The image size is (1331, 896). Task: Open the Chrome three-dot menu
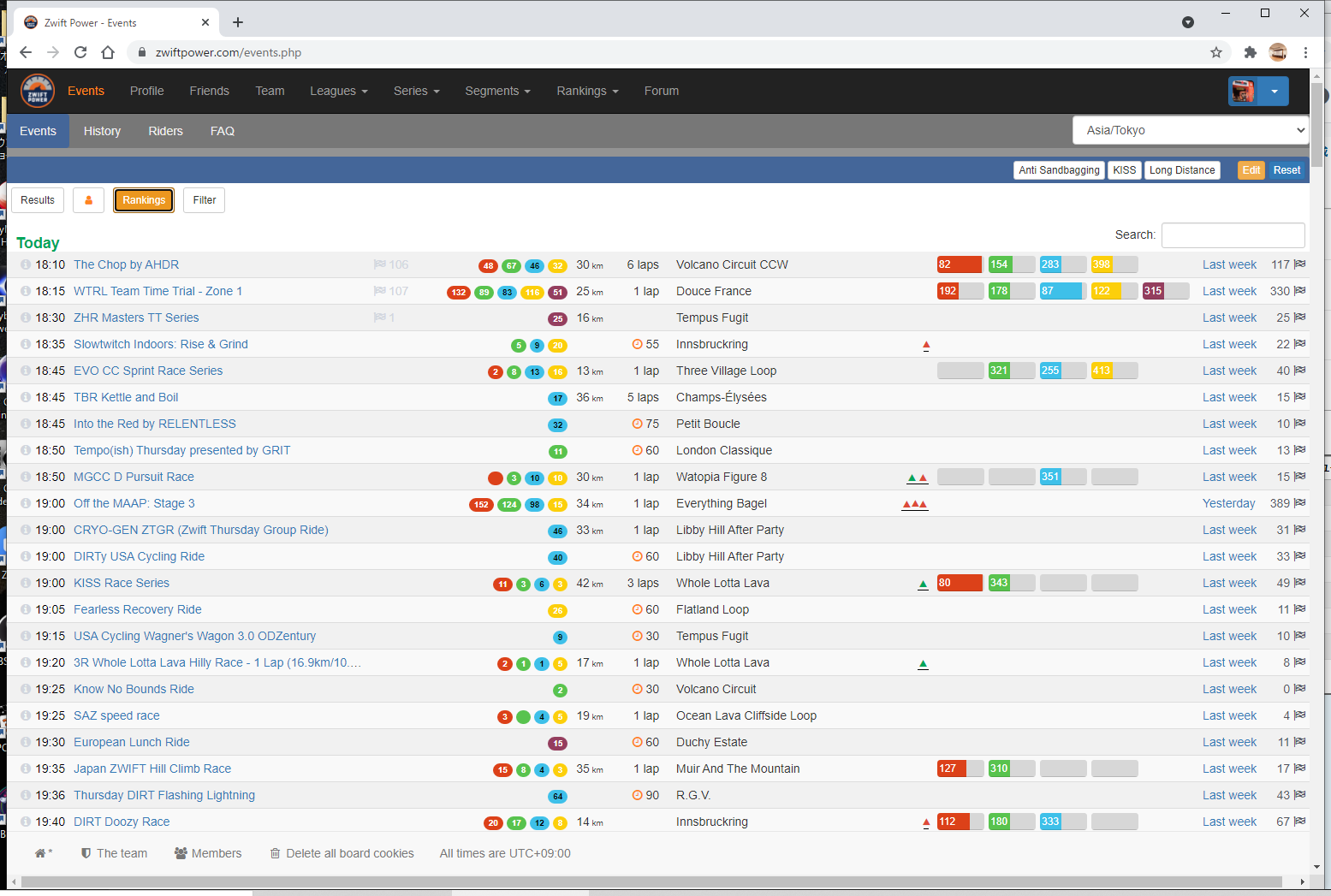click(x=1305, y=52)
